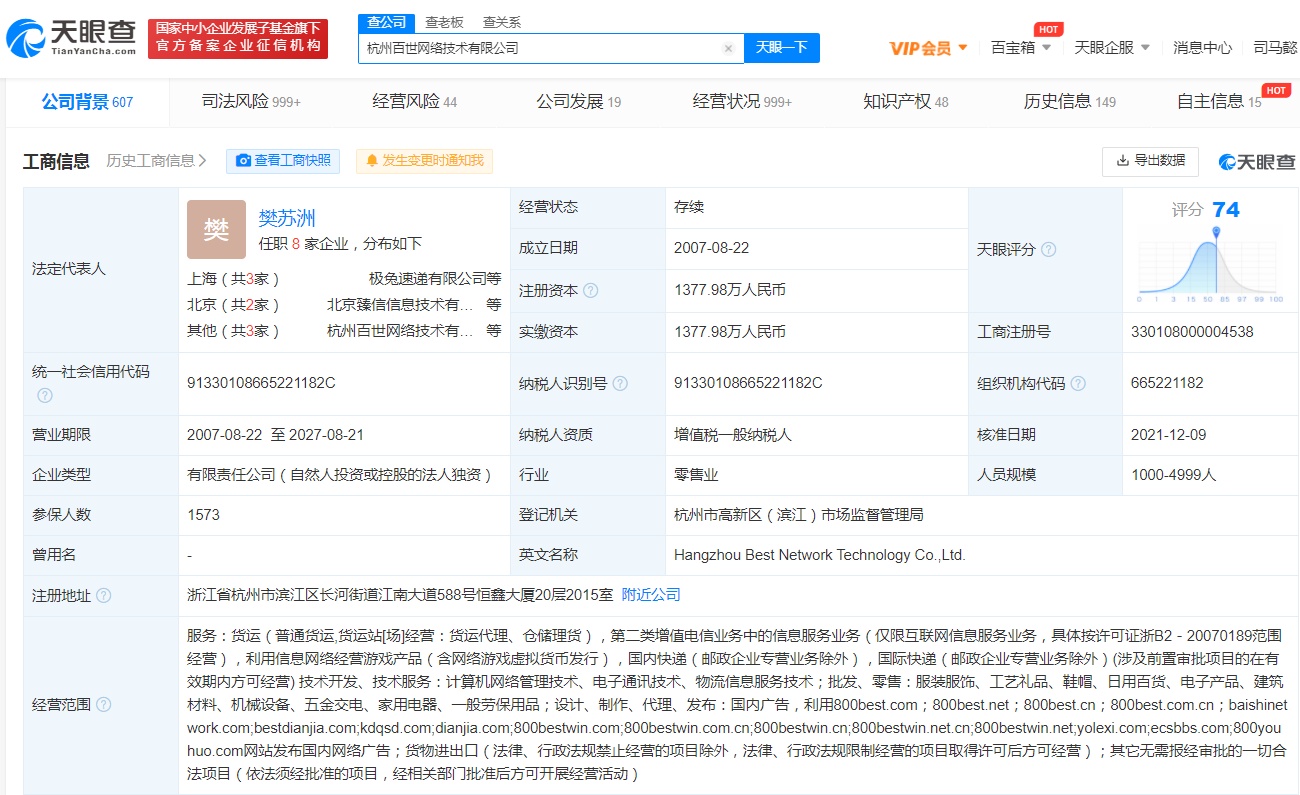Click help icon beside 组织机构代码

(x=1077, y=383)
